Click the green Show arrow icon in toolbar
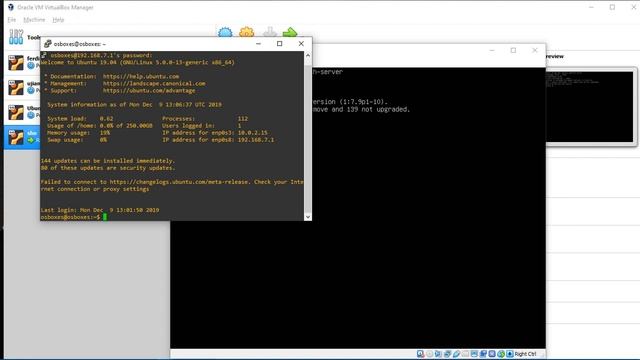 [x=290, y=32]
